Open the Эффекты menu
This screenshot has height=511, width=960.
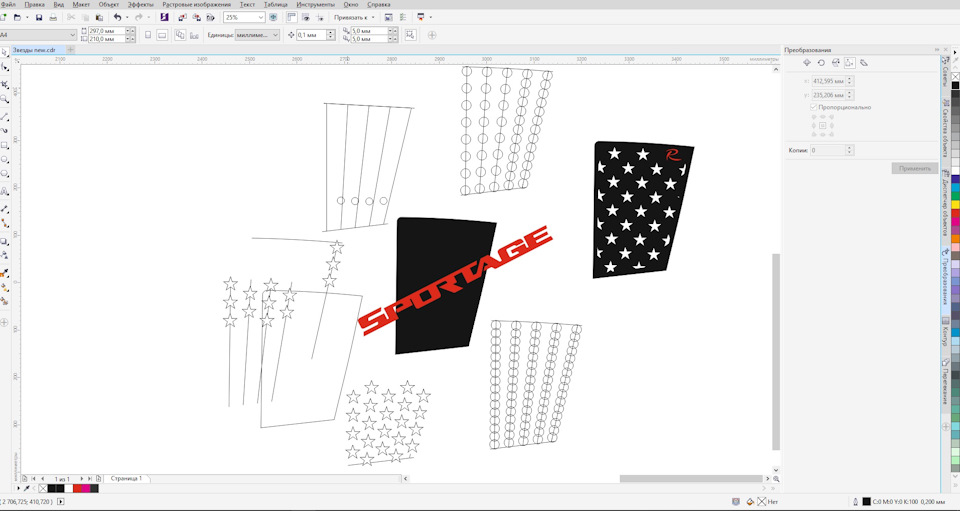point(141,4)
